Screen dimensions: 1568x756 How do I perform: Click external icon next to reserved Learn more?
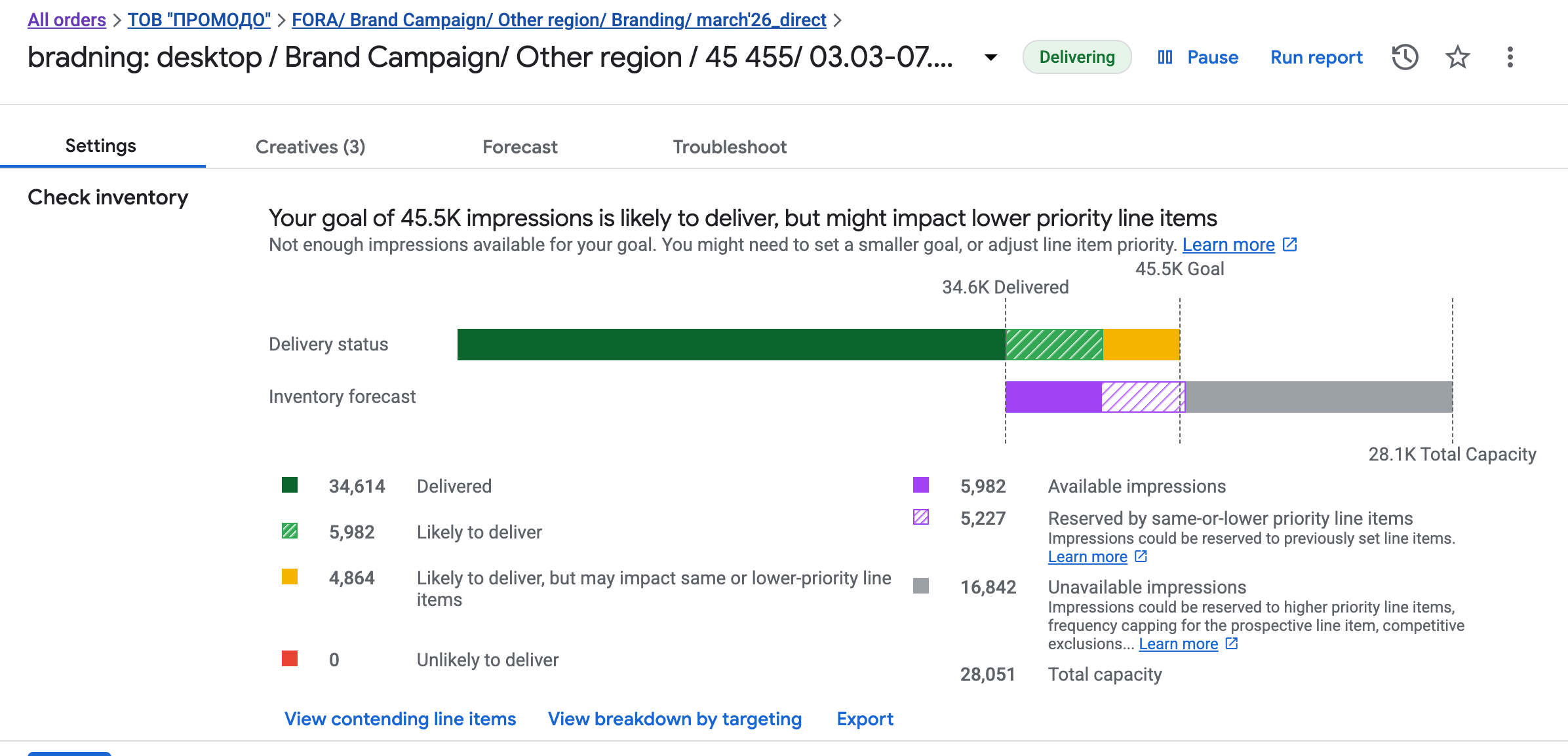(1141, 556)
